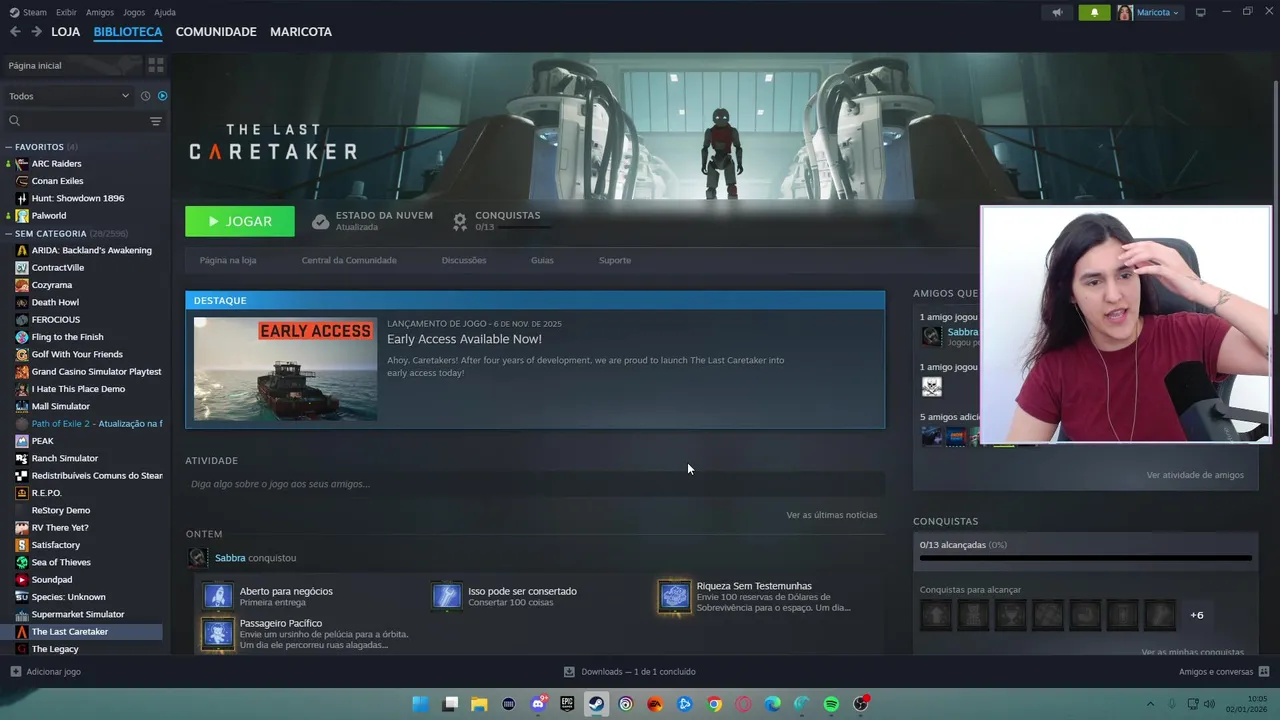1280x720 pixels.
Task: Click the activity comment input field
Action: 535,484
